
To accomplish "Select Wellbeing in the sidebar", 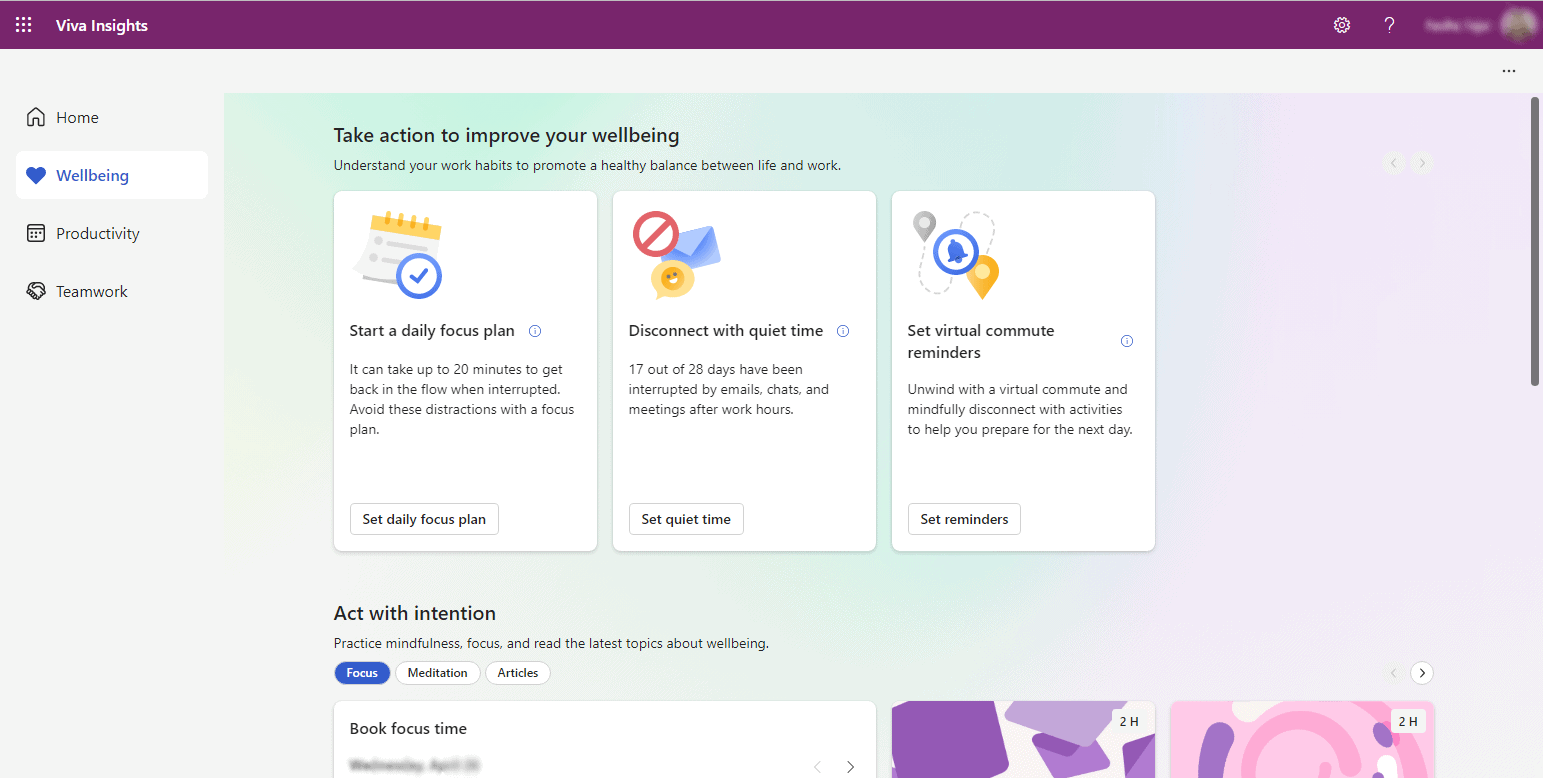I will pos(112,175).
